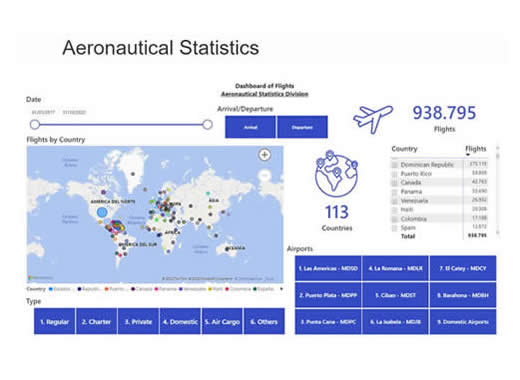
Task: Click the globe countries icon
Action: tap(336, 174)
